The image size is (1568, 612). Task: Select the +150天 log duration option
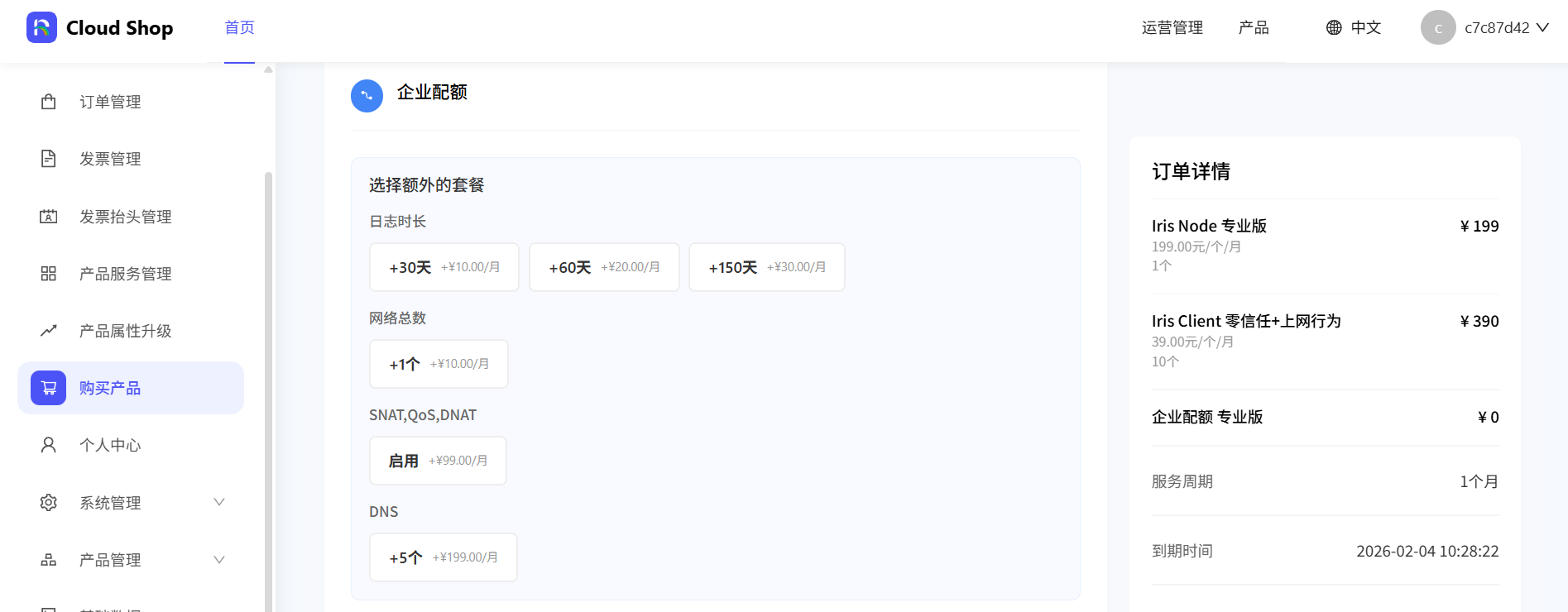point(766,267)
